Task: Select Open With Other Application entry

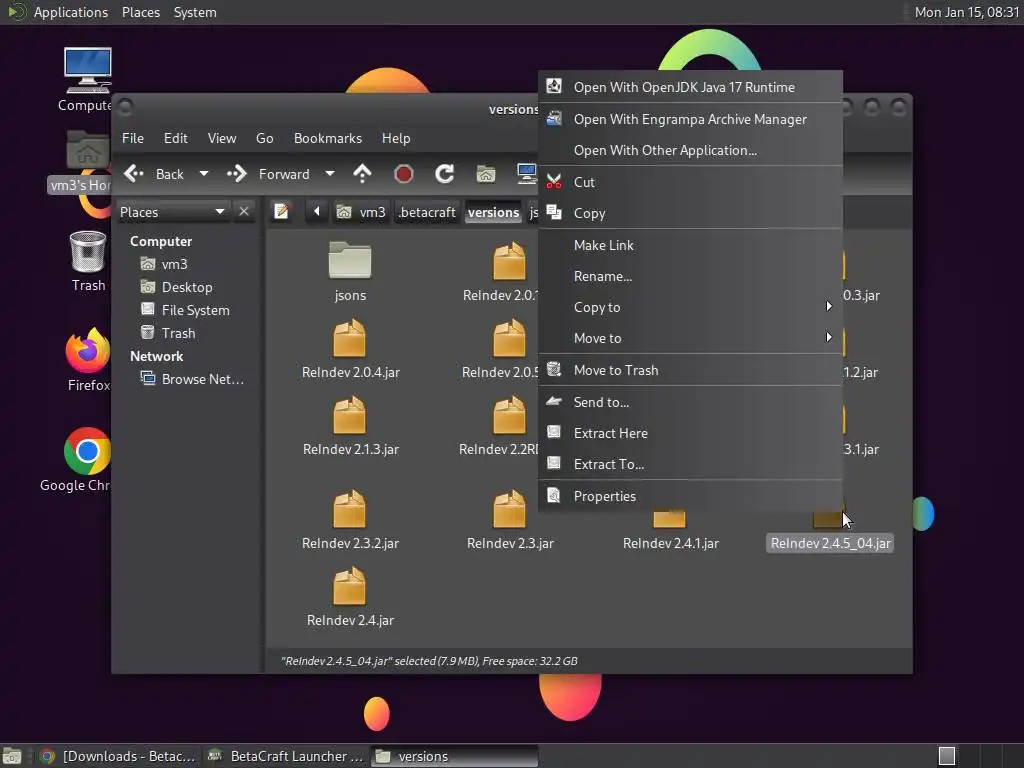Action: tap(690, 150)
